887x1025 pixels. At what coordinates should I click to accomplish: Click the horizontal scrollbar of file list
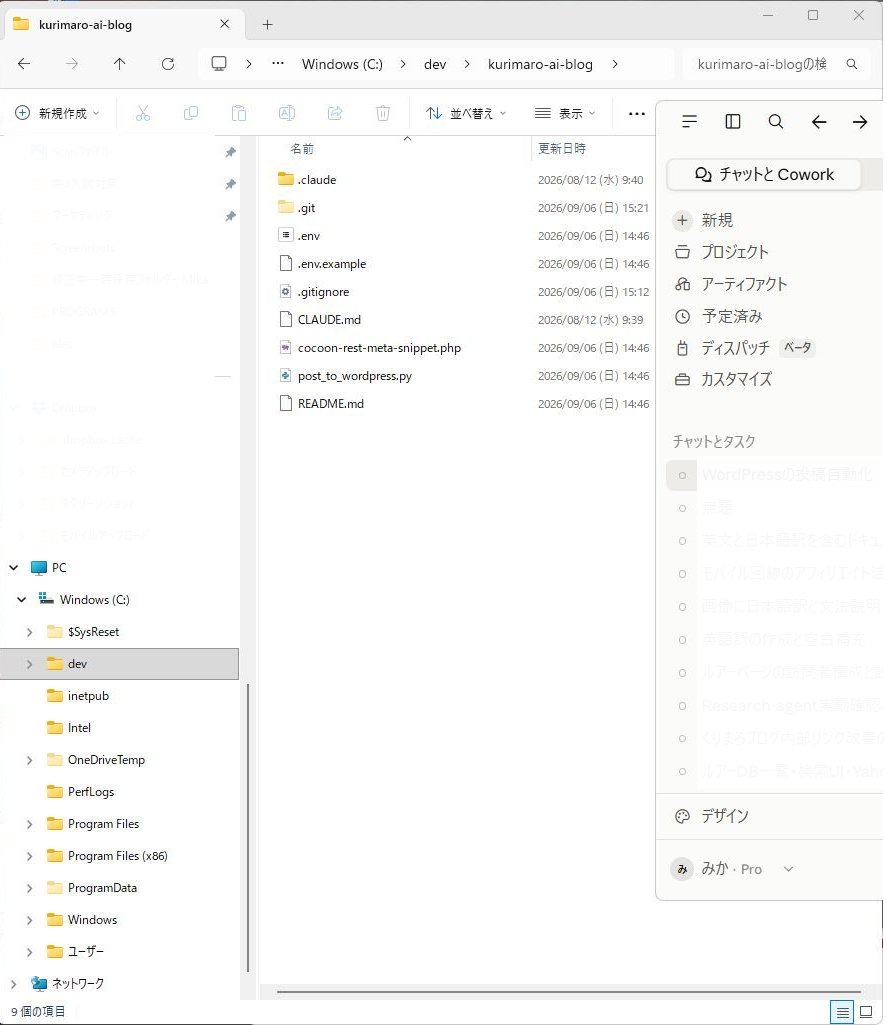(x=569, y=992)
